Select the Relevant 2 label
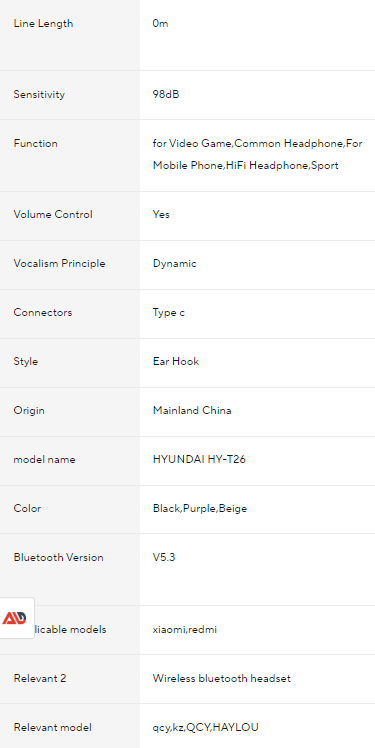Image resolution: width=375 pixels, height=748 pixels. point(40,678)
